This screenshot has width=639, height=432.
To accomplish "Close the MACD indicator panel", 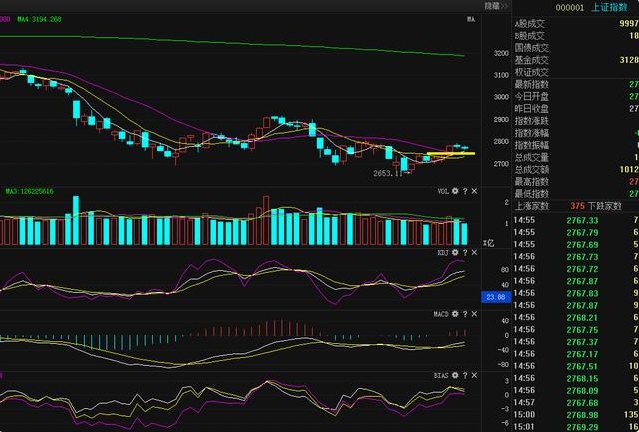I will click(474, 314).
